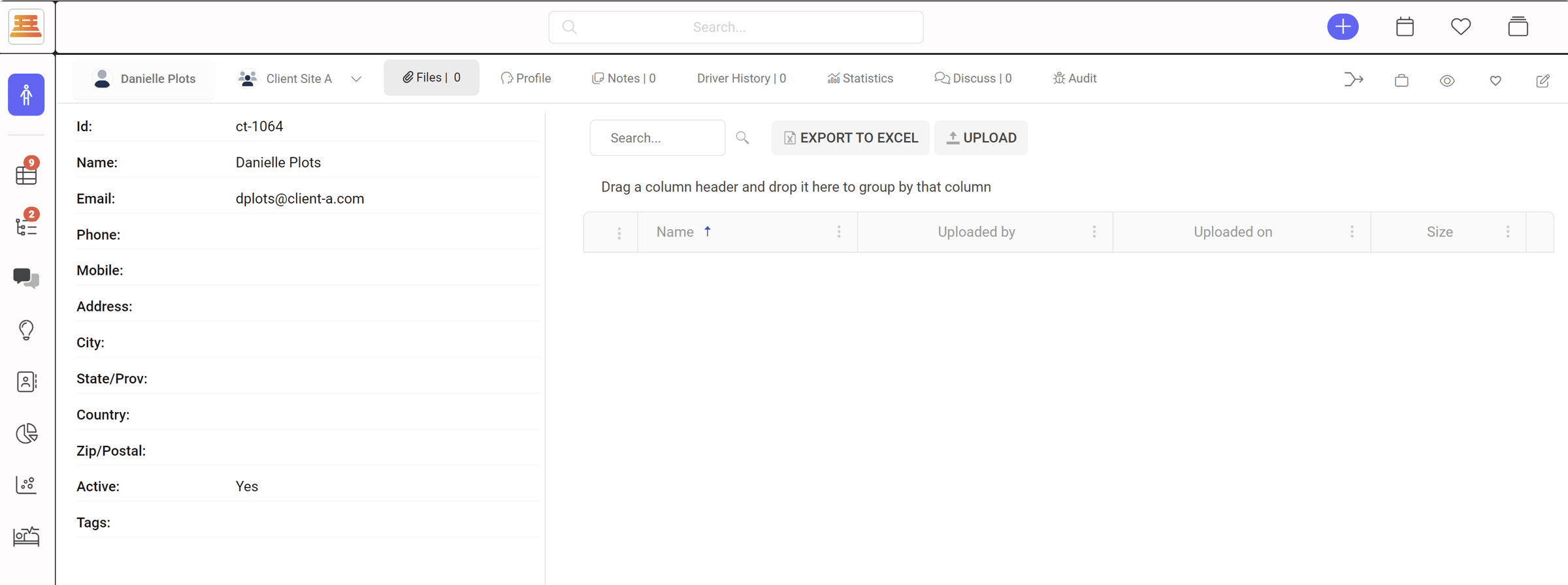Open the top bar favorites heart icon
The height and width of the screenshot is (585, 1568).
(1461, 27)
